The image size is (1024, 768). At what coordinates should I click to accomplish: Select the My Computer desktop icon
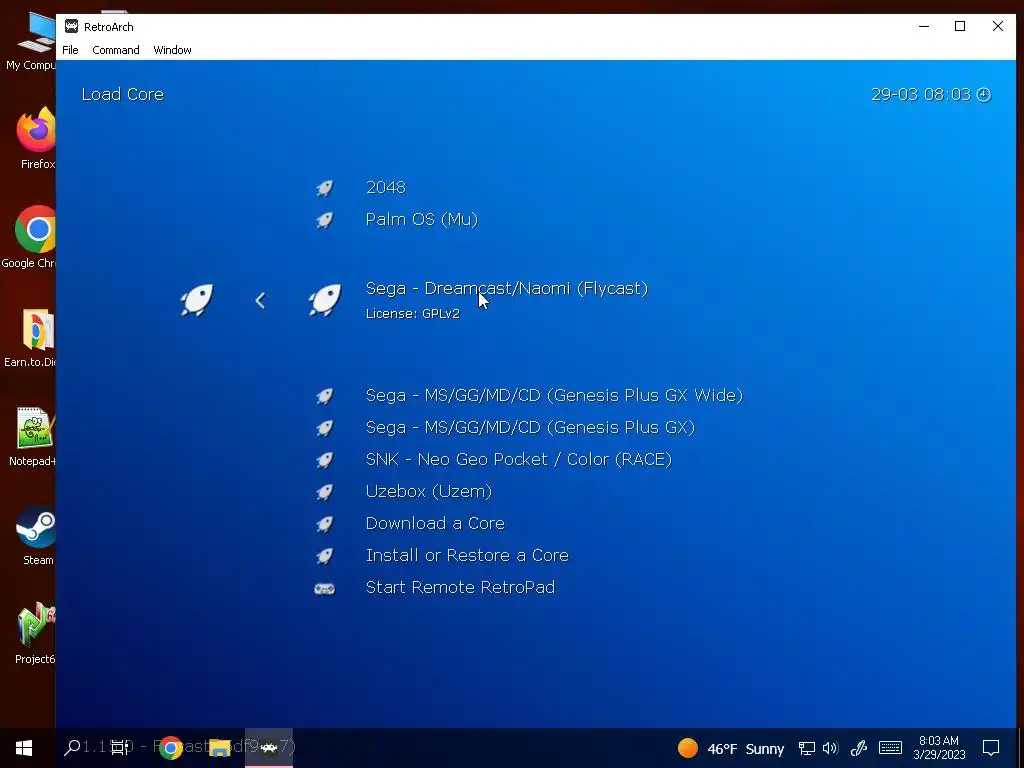tap(31, 40)
